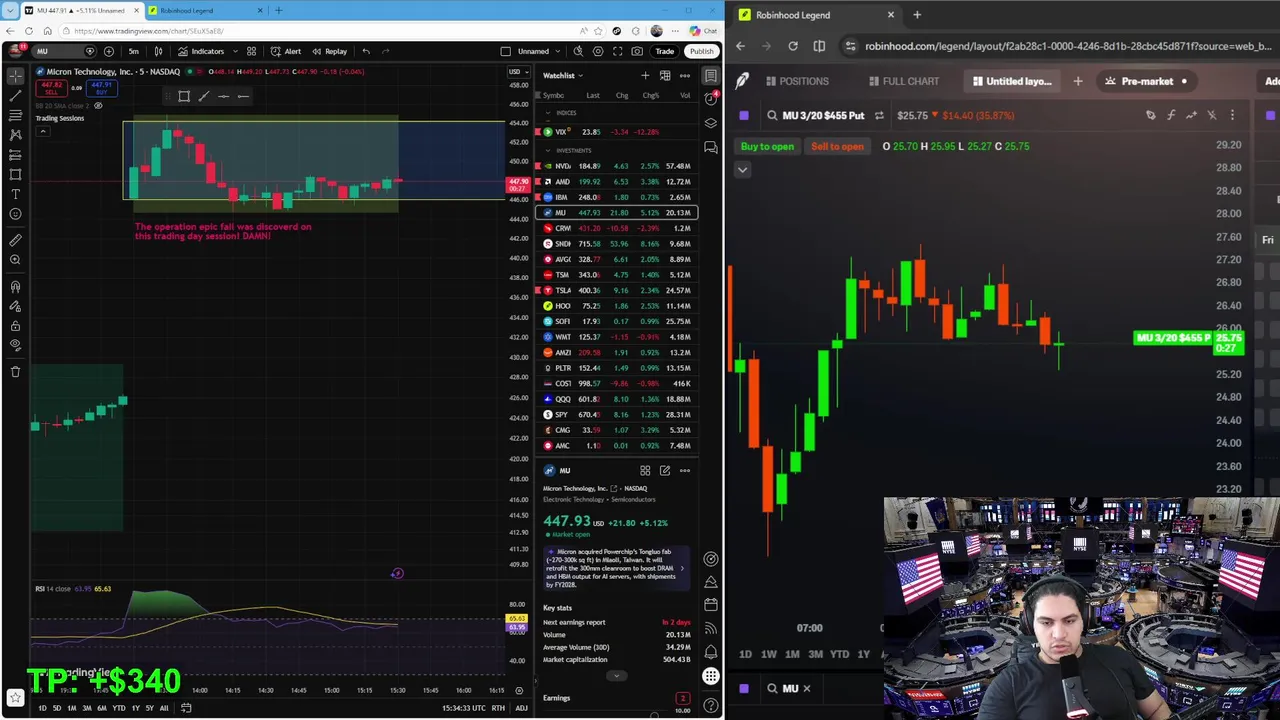Add a new layout with plus button
The image size is (1280, 720).
tap(1078, 81)
